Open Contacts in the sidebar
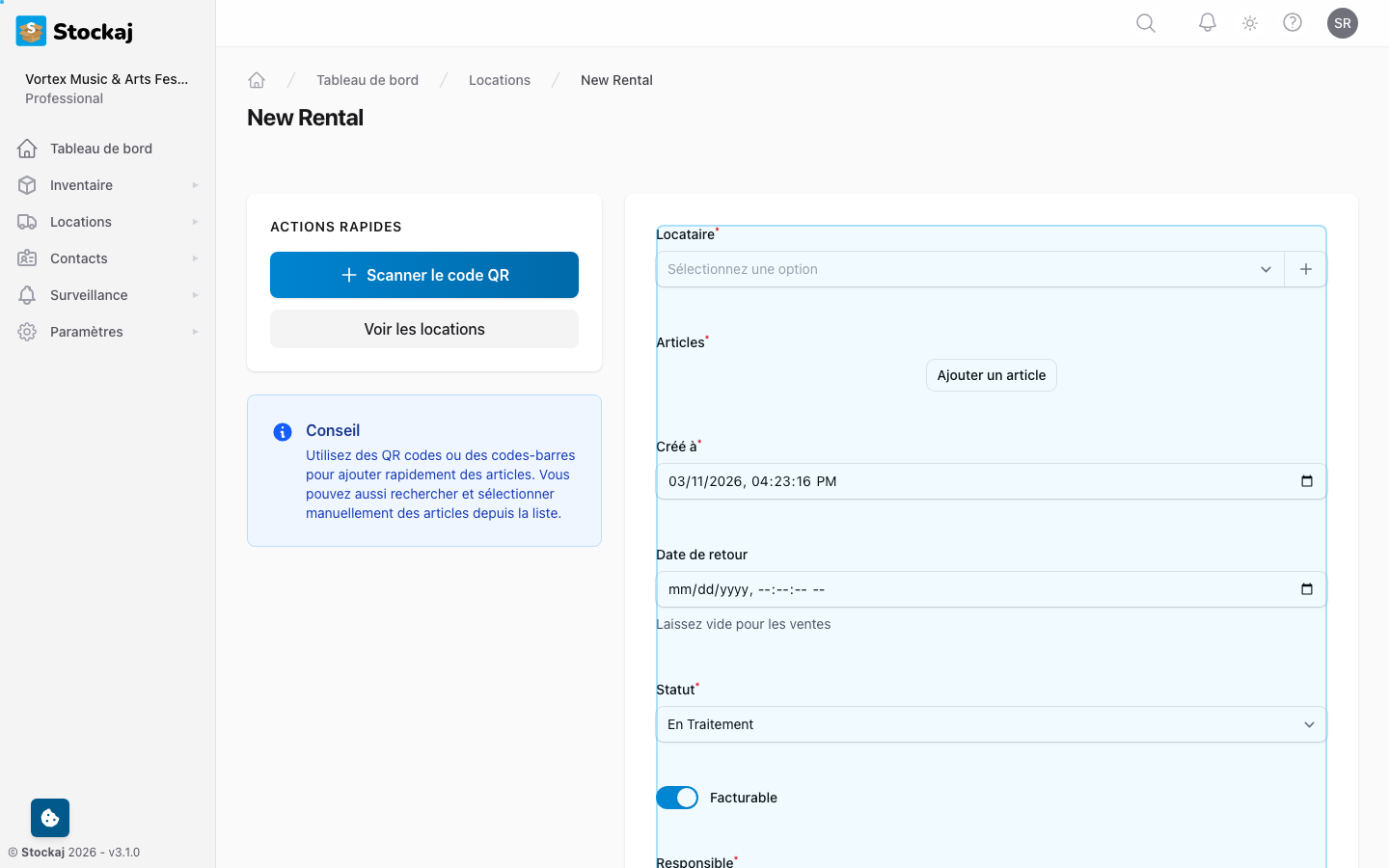The height and width of the screenshot is (868, 1389). click(79, 258)
